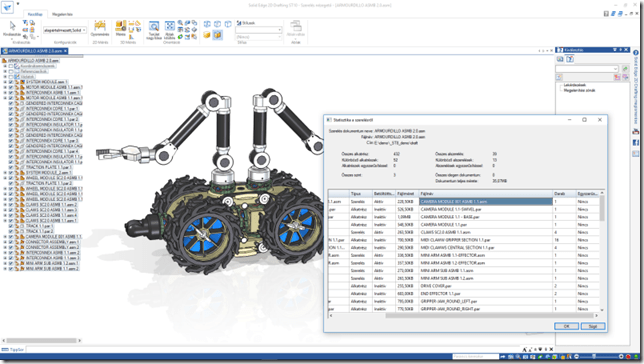The height and width of the screenshot is (364, 644).
Task: Click OK in the statistics dialog
Action: click(566, 326)
